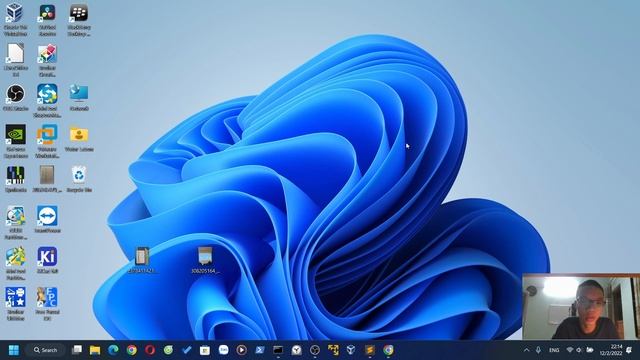This screenshot has height=360, width=640.
Task: Open the VirtualBox desktop shortcut
Action: (x=16, y=19)
